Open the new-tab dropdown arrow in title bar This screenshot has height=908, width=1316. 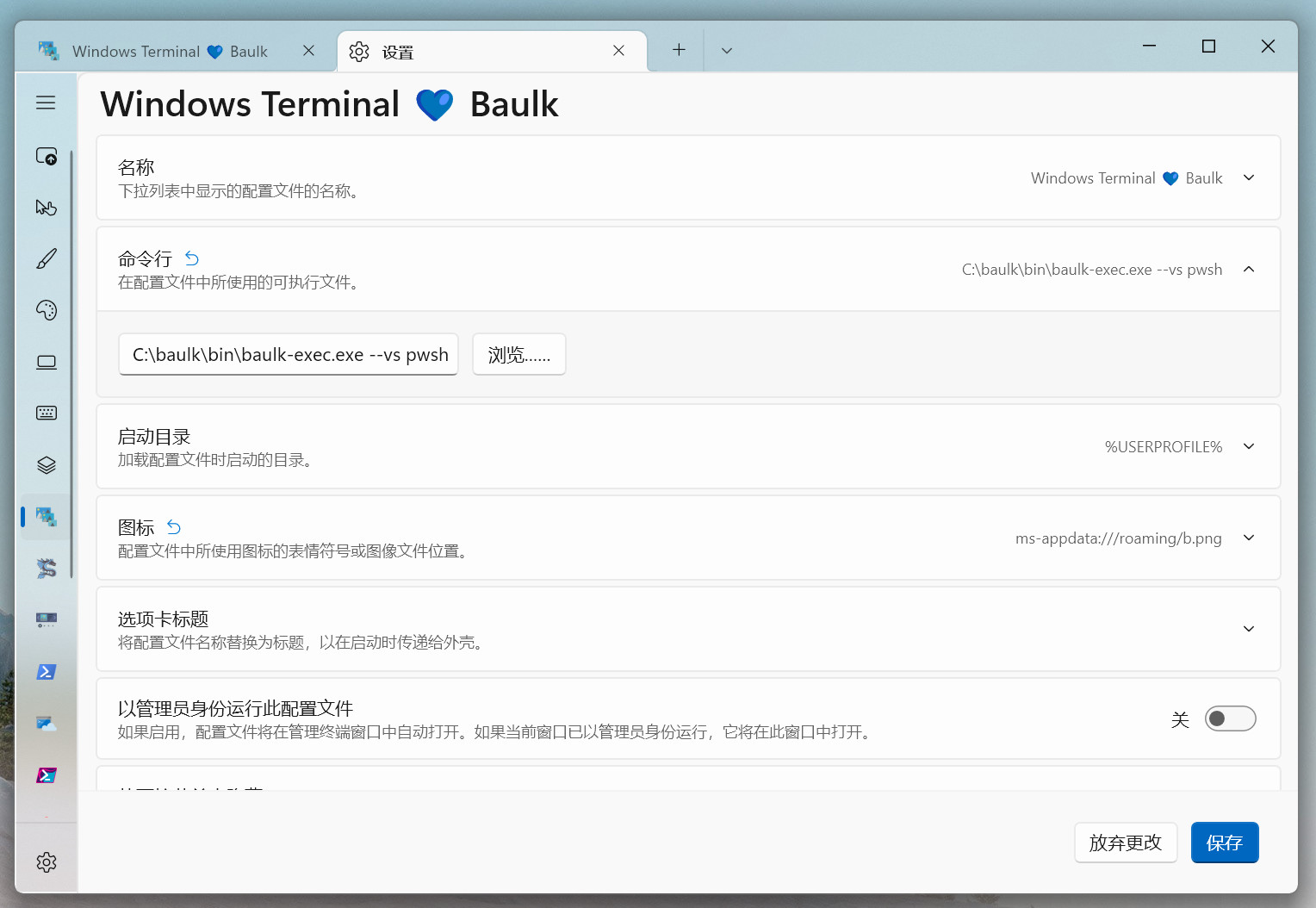727,51
